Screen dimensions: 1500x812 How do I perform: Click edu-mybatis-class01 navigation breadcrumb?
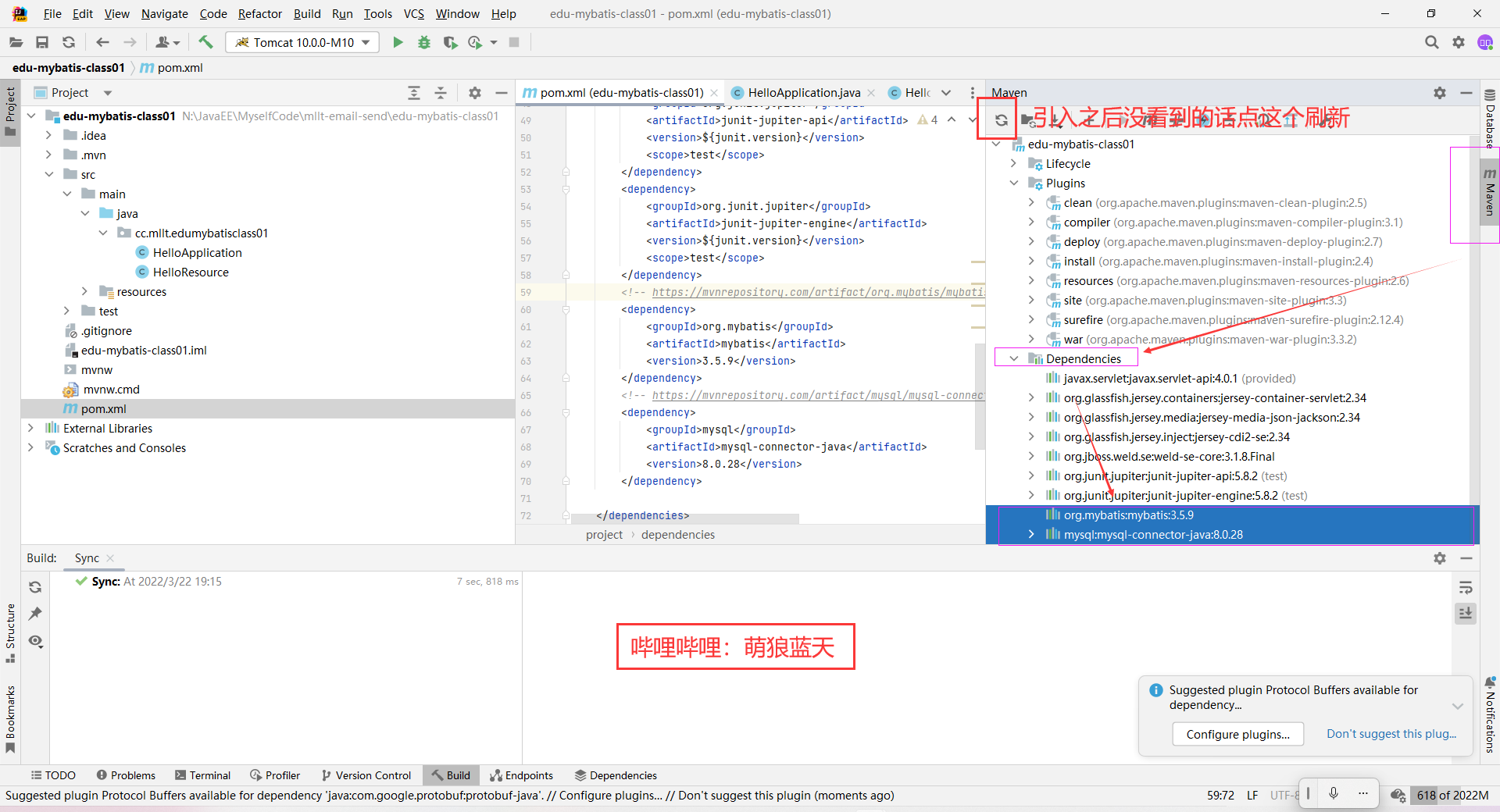[69, 68]
